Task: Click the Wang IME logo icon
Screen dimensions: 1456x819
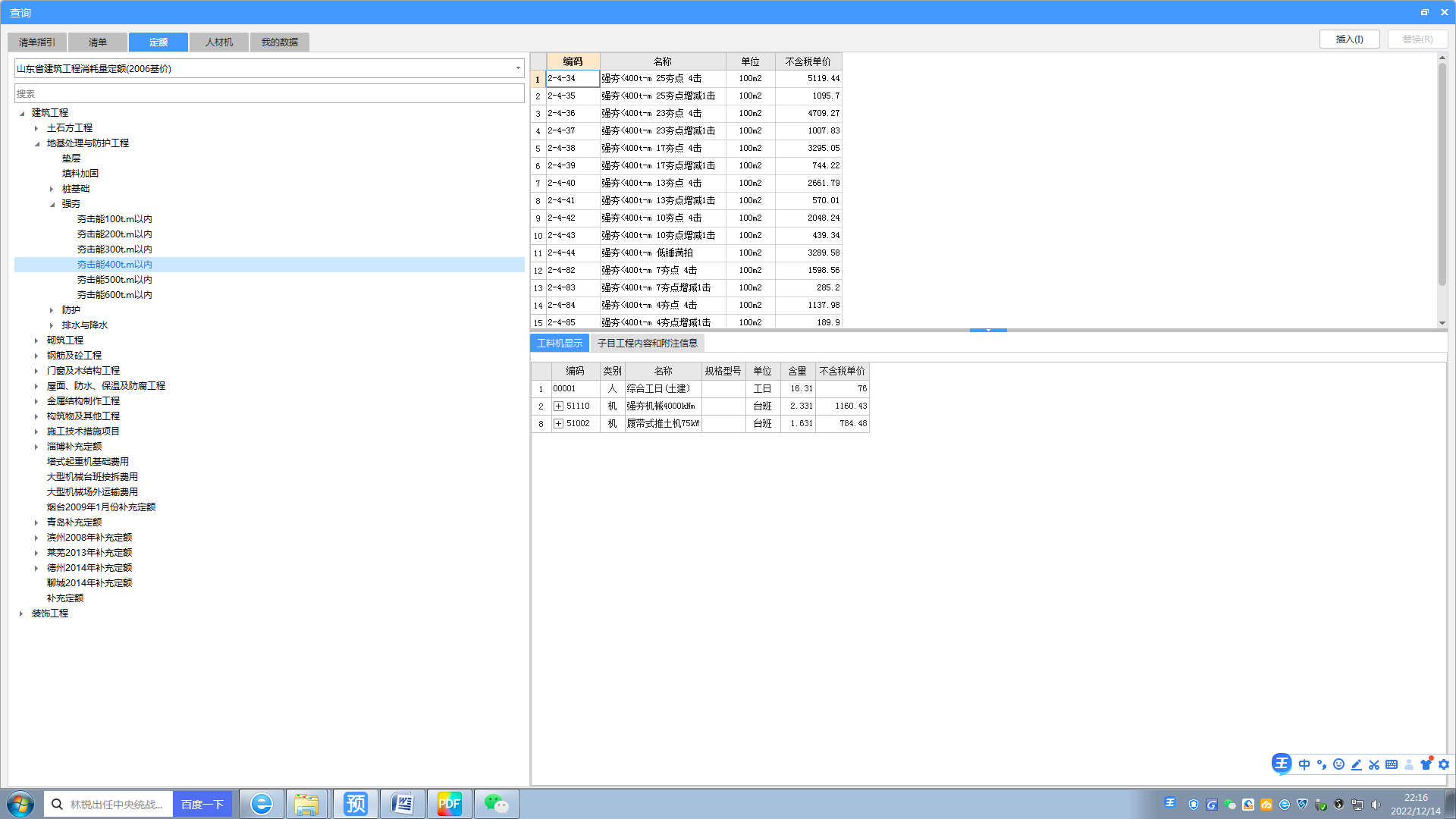Action: tap(1282, 764)
